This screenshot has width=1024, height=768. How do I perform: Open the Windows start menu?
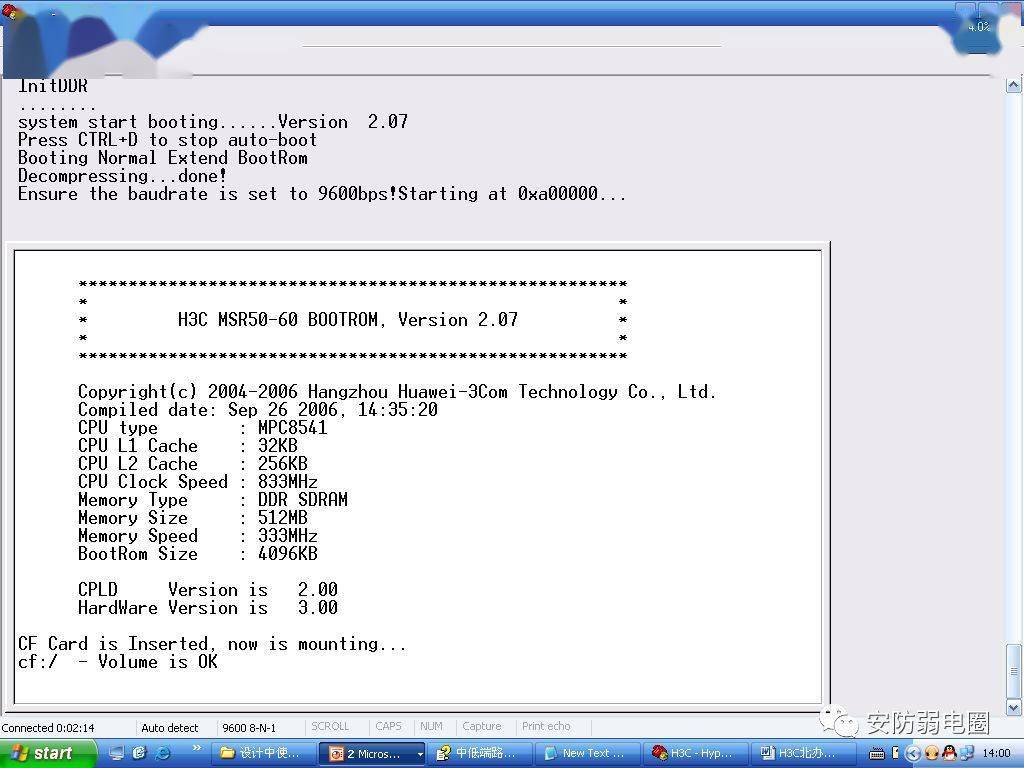click(47, 753)
